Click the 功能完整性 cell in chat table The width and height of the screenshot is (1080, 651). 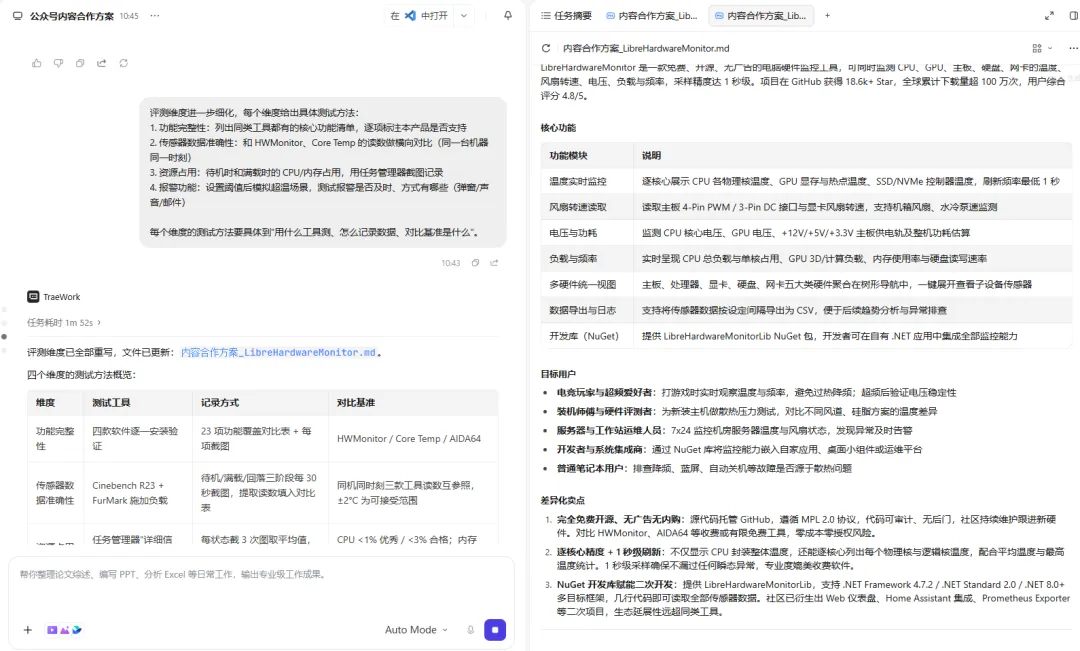click(55, 438)
